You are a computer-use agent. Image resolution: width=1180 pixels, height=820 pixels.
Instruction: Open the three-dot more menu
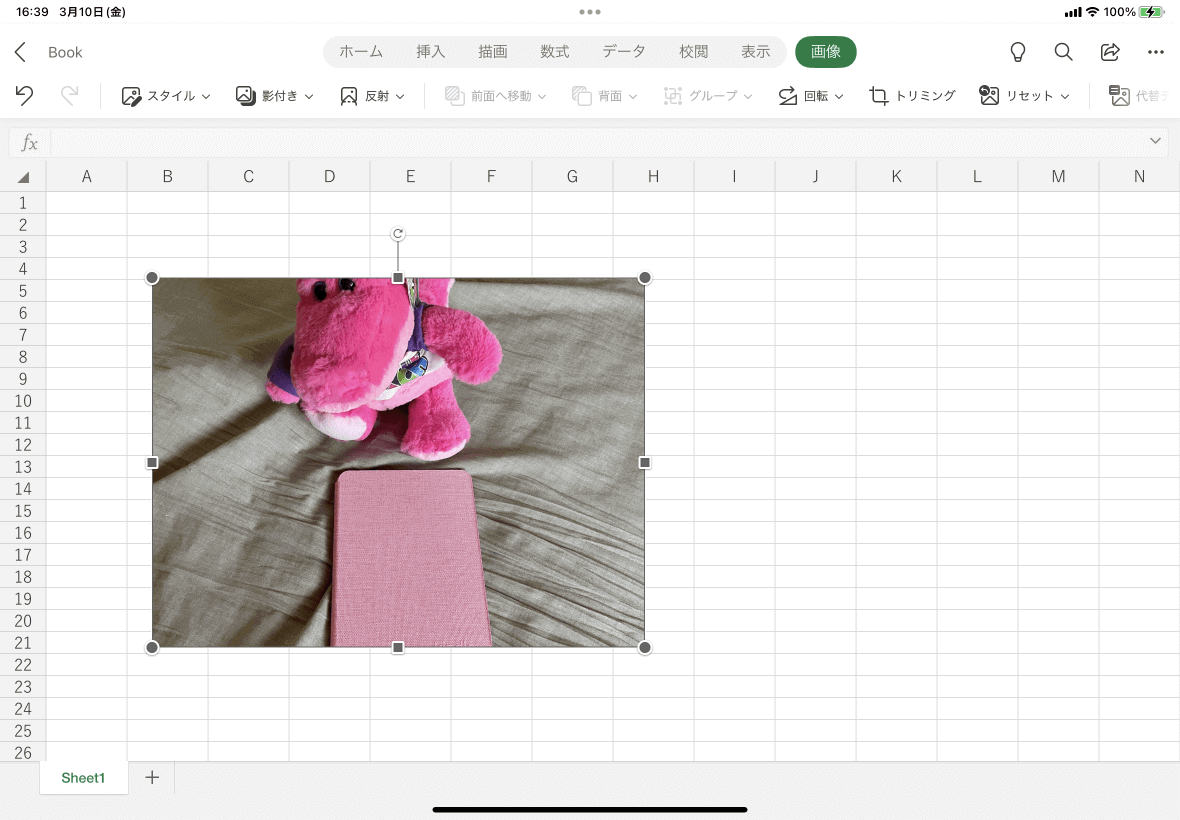1156,52
